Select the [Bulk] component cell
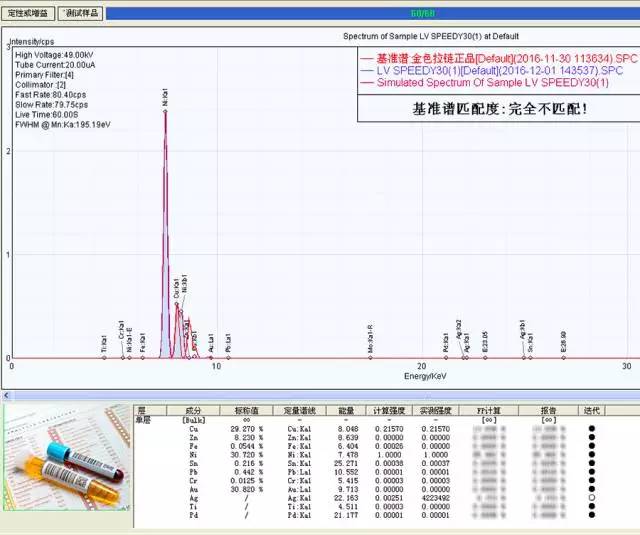The image size is (640, 535). tap(193, 420)
